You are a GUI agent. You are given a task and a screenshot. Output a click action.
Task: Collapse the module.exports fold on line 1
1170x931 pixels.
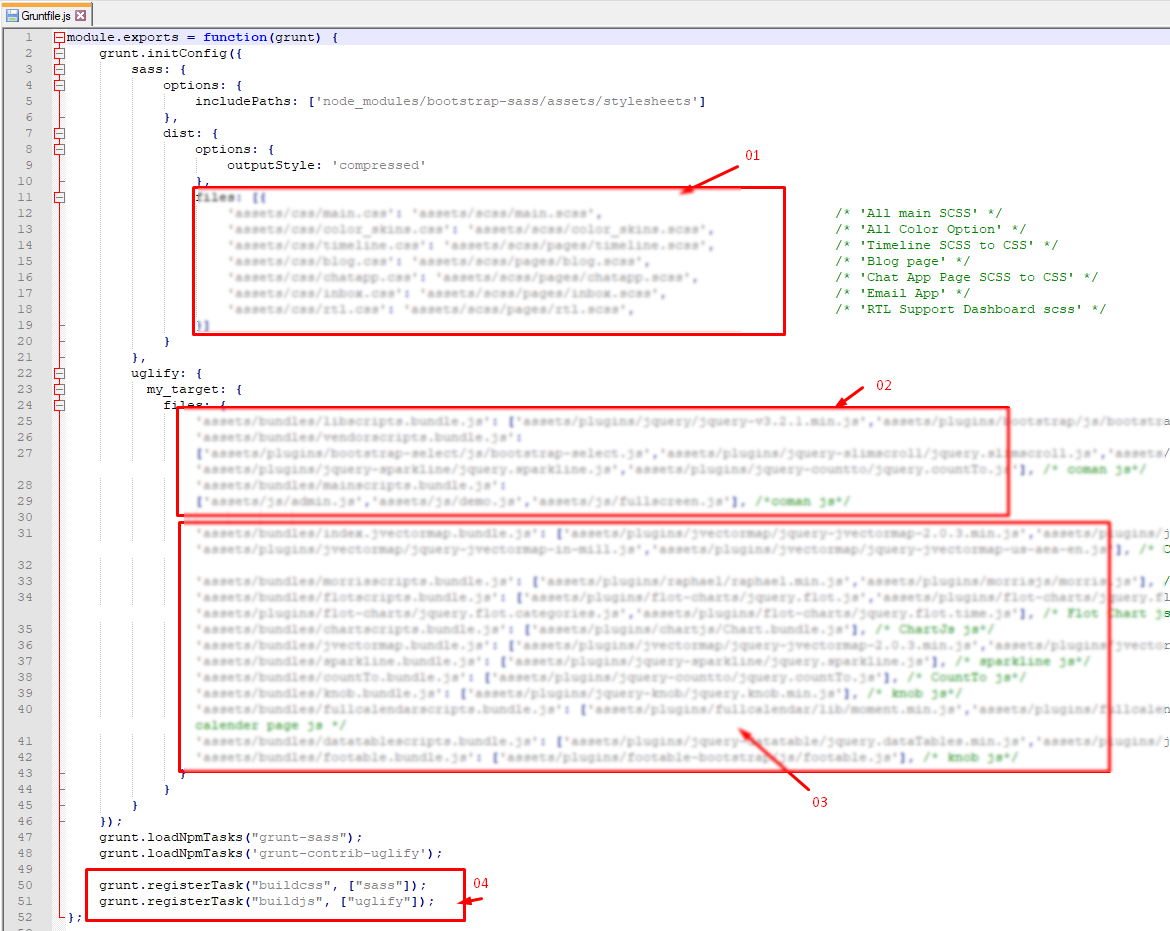click(59, 38)
